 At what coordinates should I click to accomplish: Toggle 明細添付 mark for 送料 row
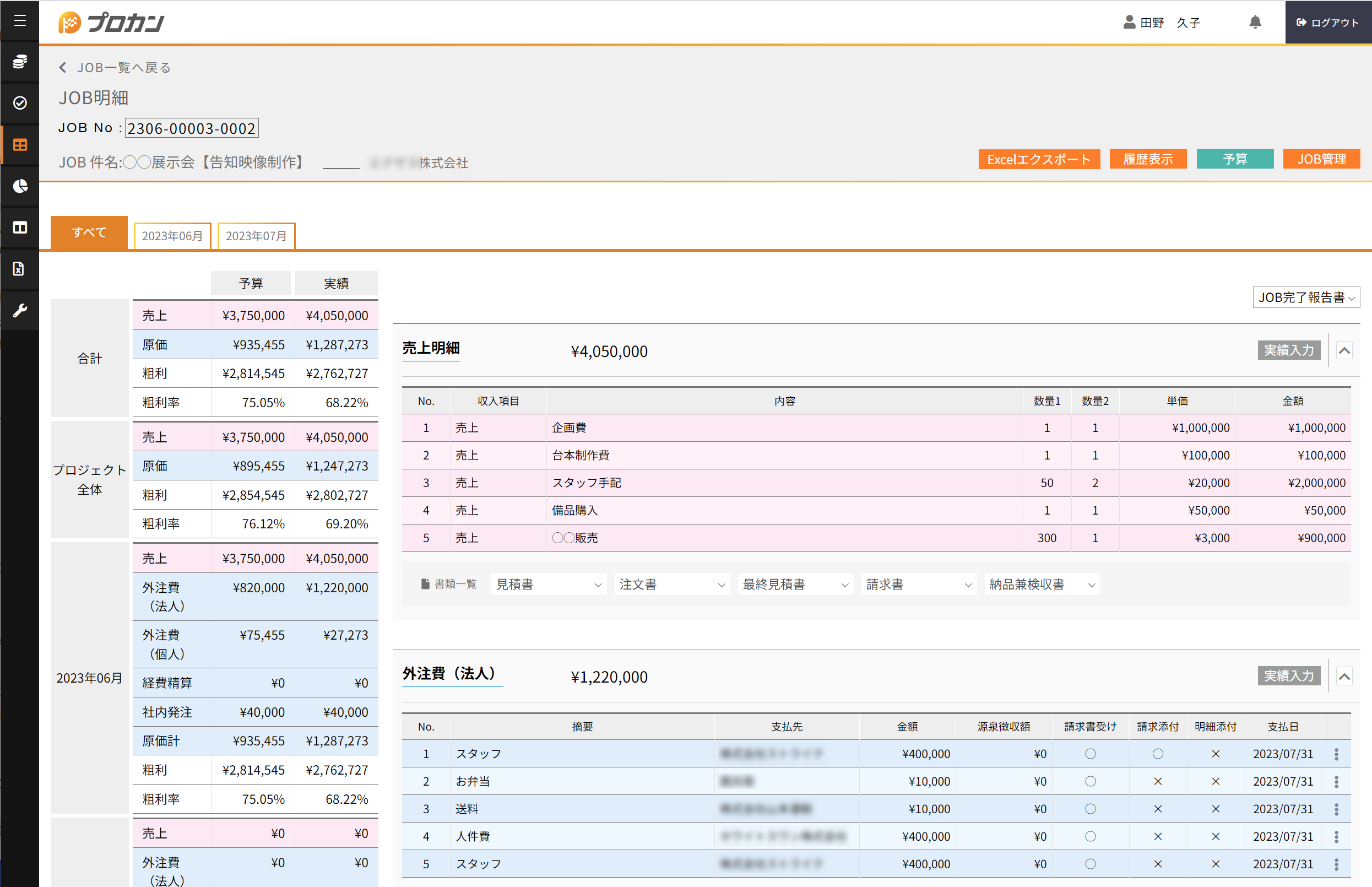(x=1215, y=809)
